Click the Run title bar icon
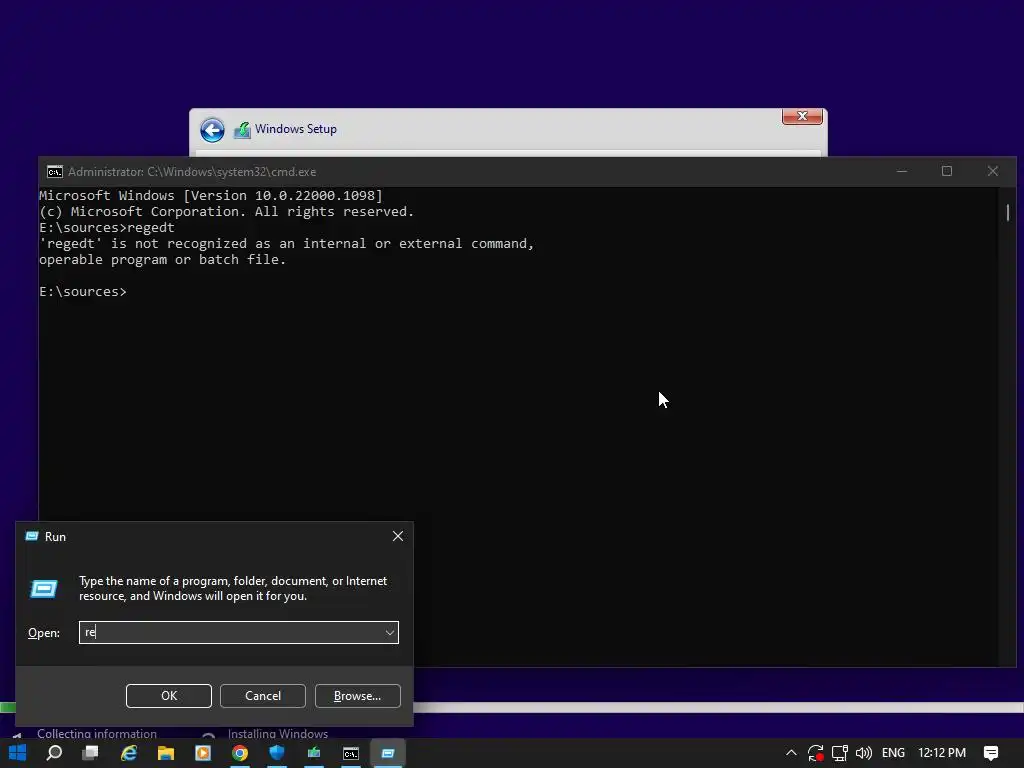The height and width of the screenshot is (768, 1024). [31, 536]
